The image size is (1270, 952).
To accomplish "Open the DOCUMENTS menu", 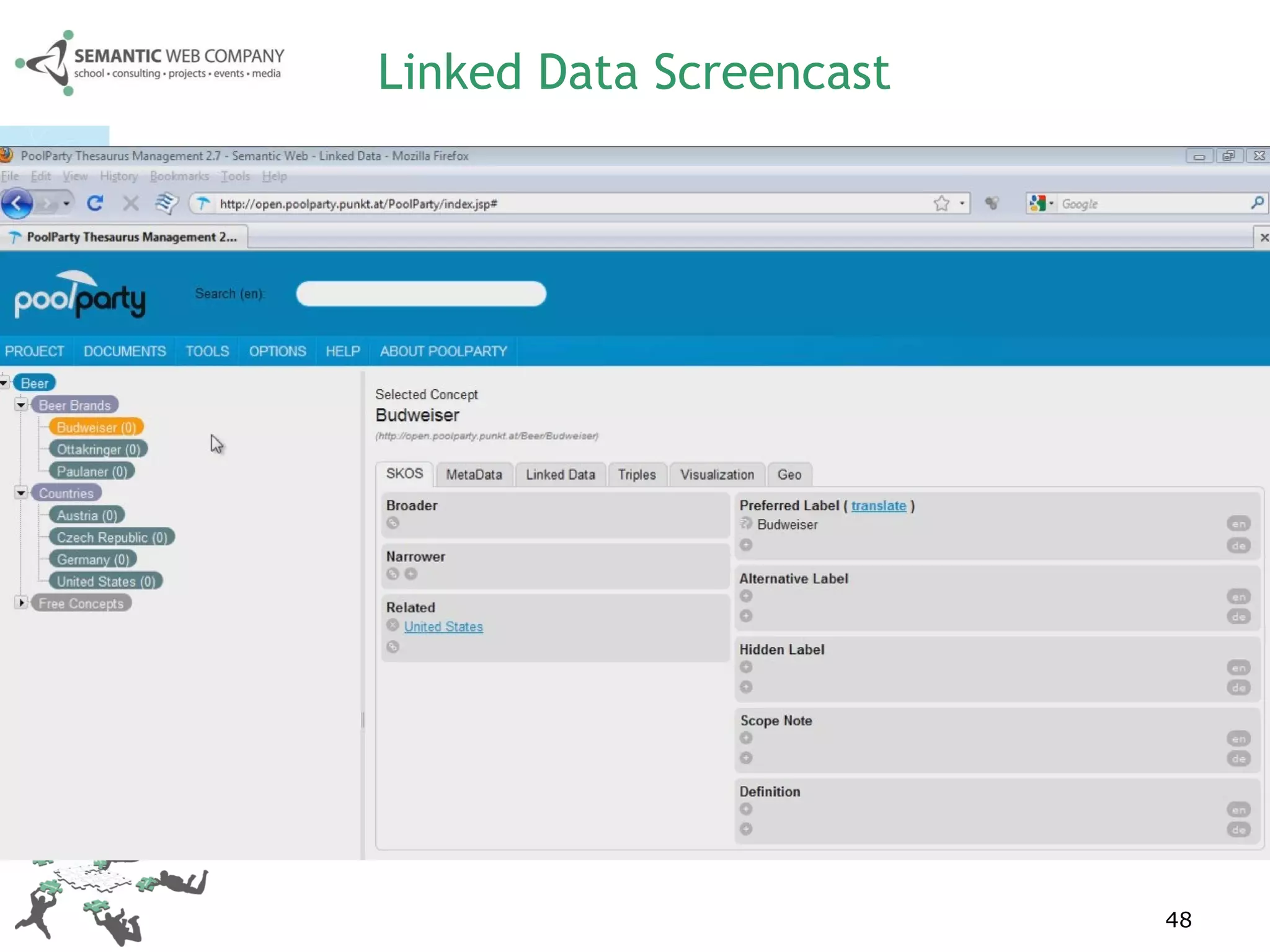I will click(125, 351).
